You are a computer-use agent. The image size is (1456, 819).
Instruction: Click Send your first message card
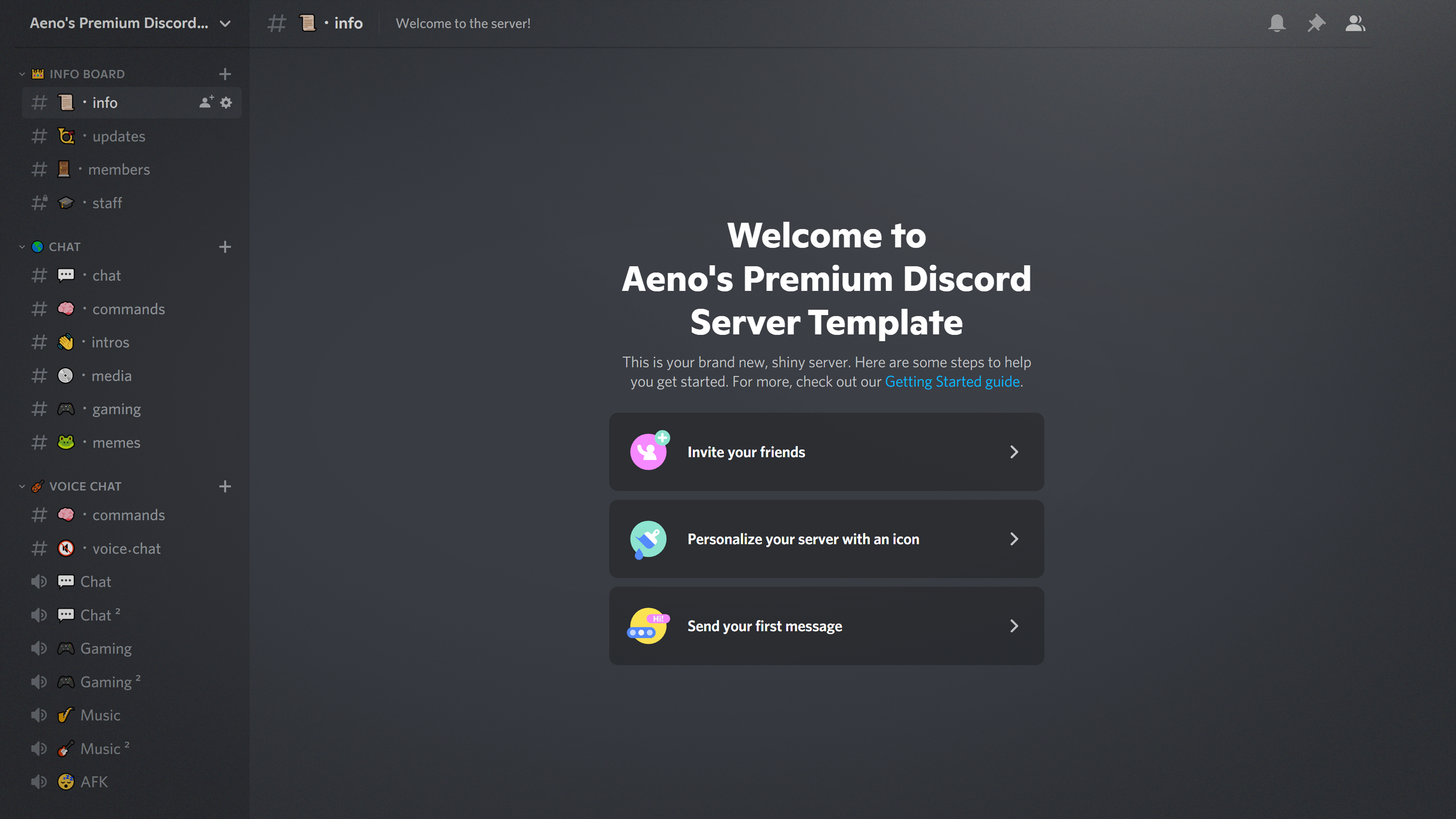(x=826, y=626)
